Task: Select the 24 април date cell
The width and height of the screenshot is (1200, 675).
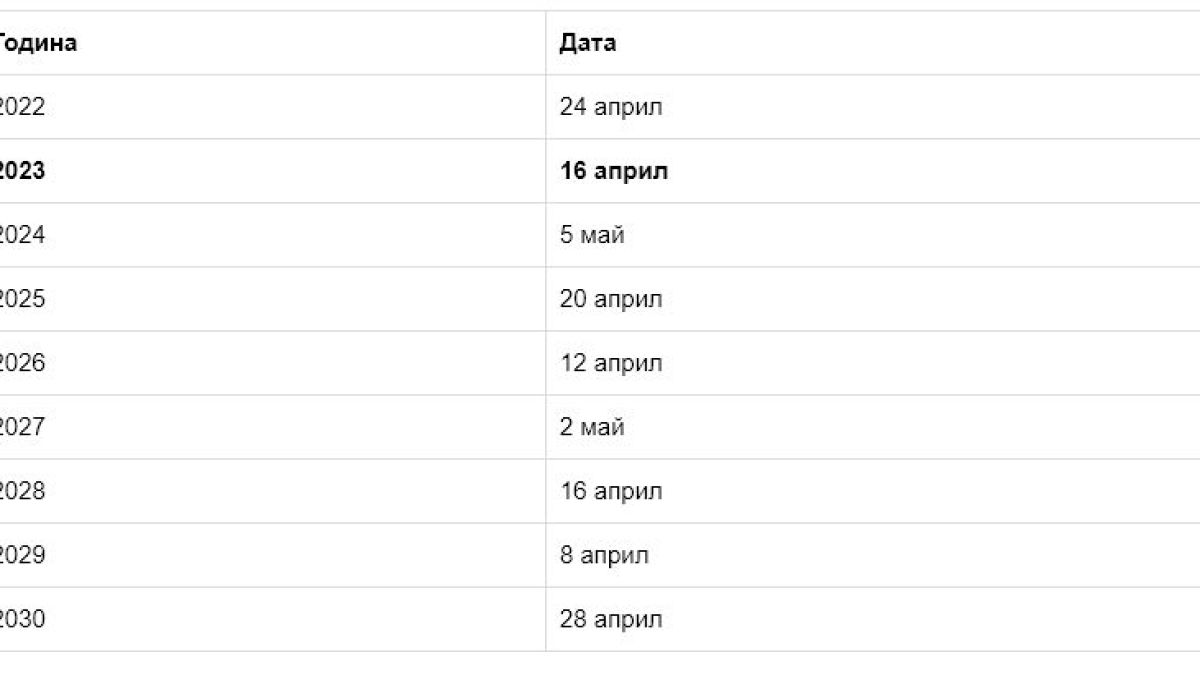Action: [611, 107]
